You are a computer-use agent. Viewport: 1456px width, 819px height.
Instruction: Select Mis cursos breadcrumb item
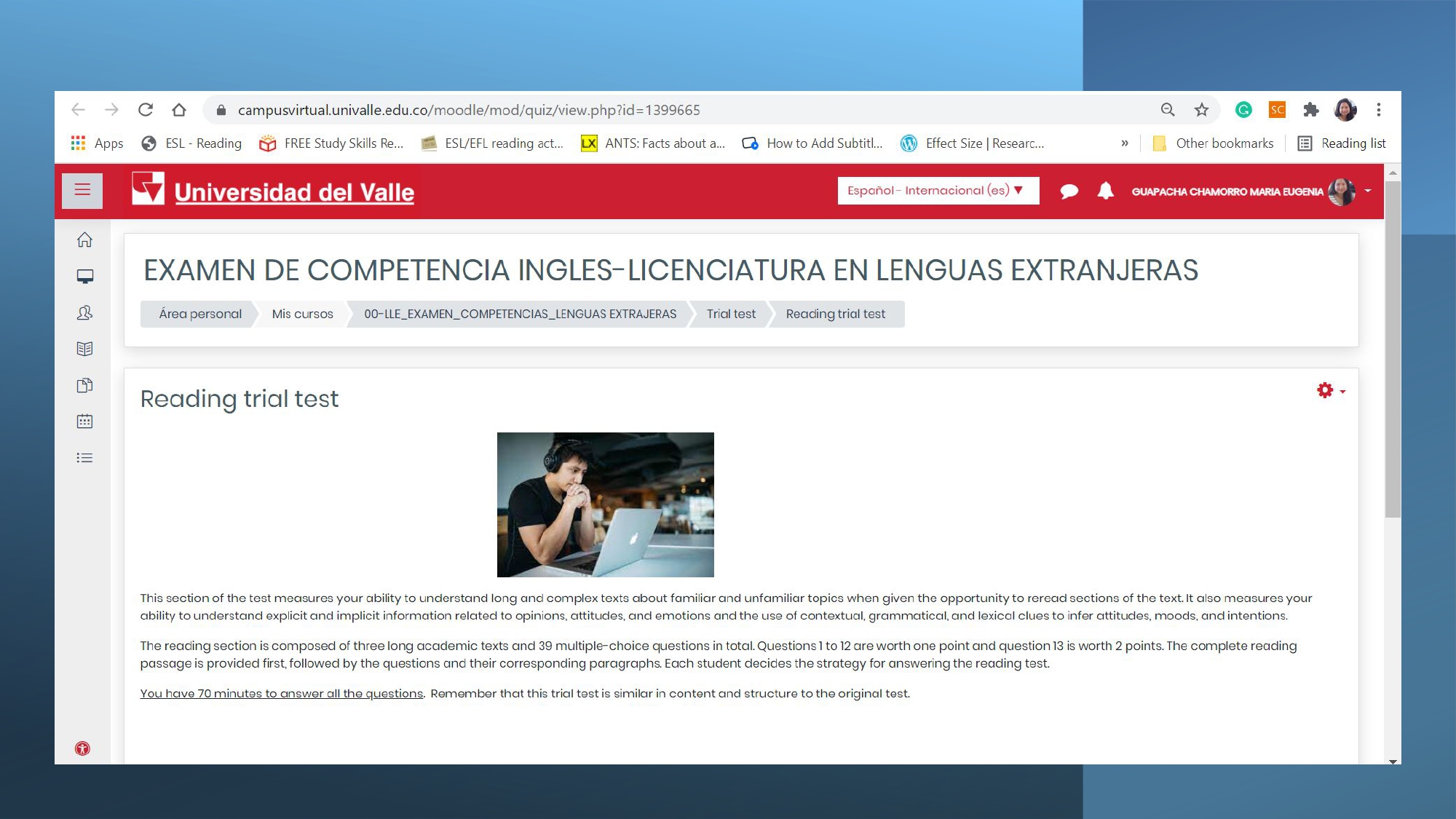(302, 314)
